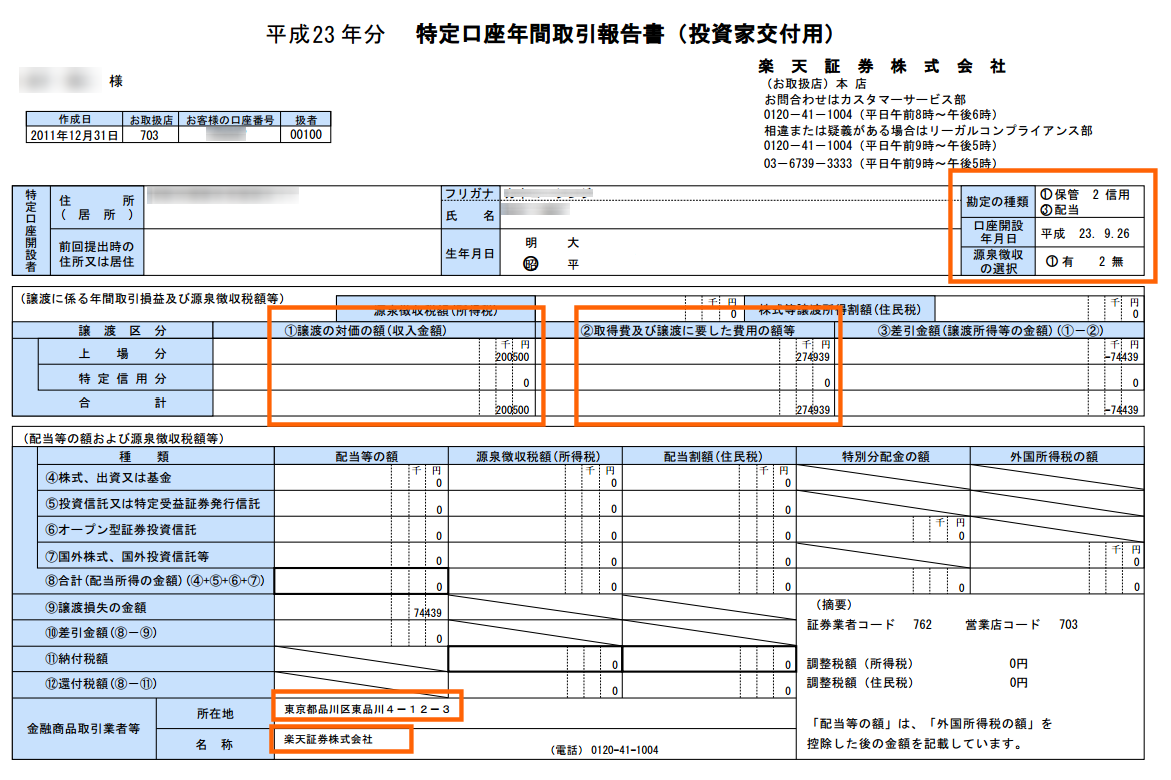This screenshot has height=780, width=1171.
Task: Click the circled 保管 account type option
Action: (x=1065, y=195)
